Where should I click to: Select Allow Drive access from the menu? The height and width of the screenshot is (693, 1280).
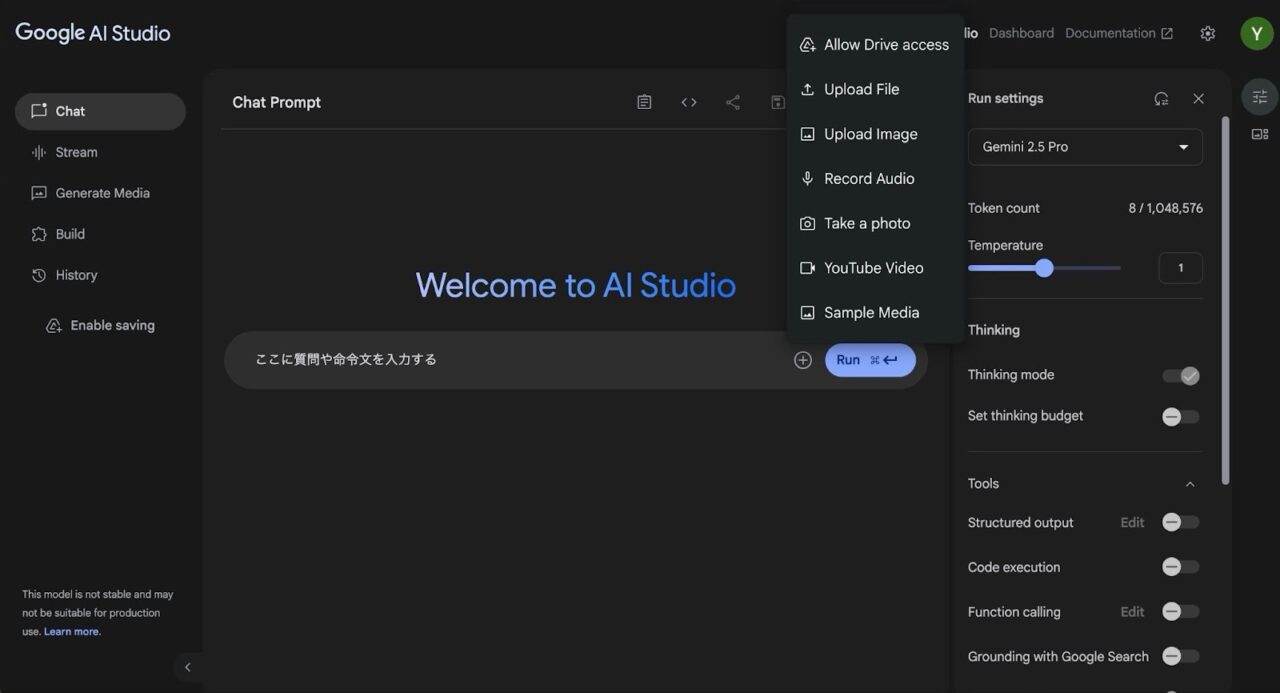[875, 45]
